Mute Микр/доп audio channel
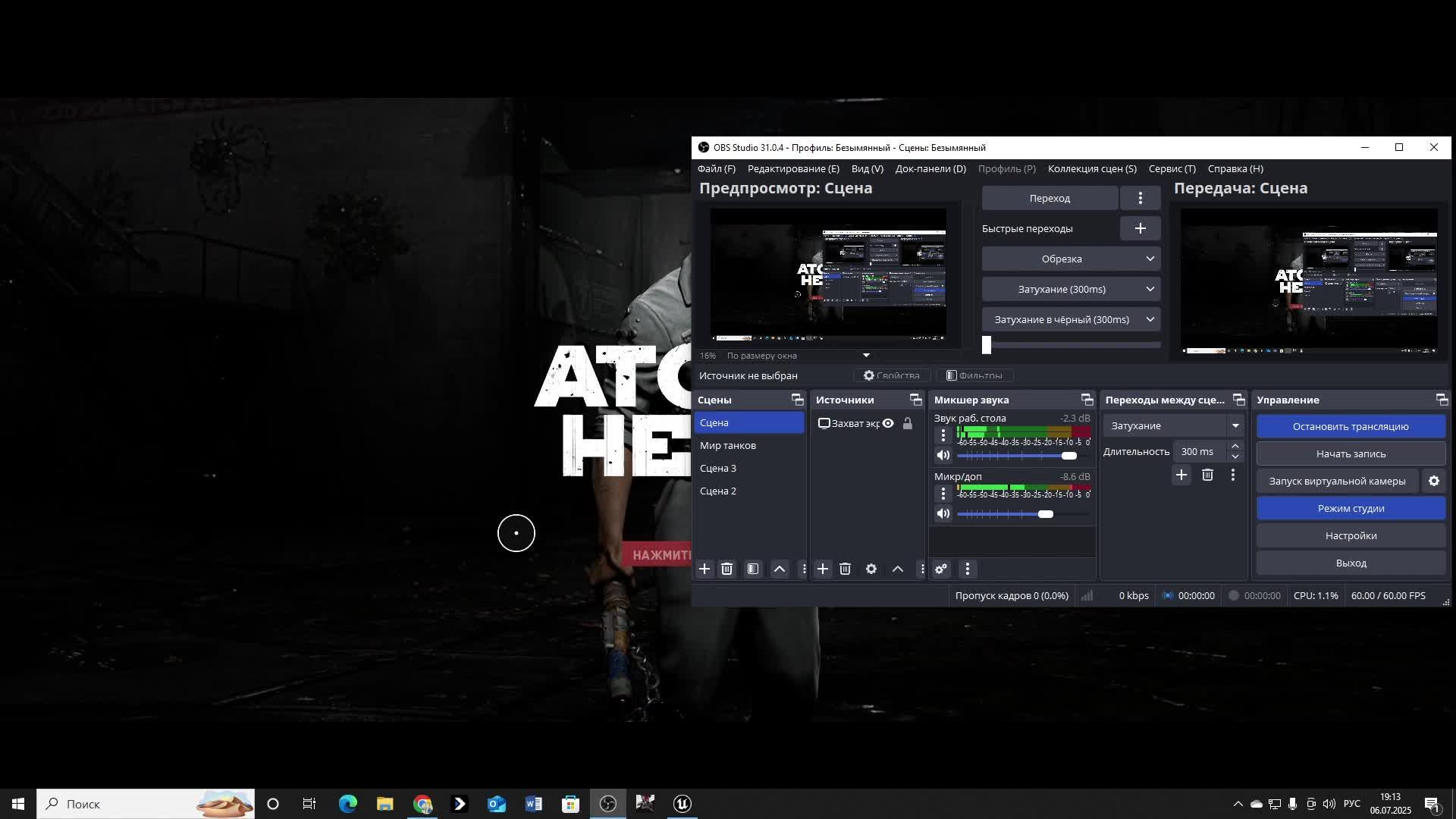This screenshot has height=819, width=1456. 943,513
